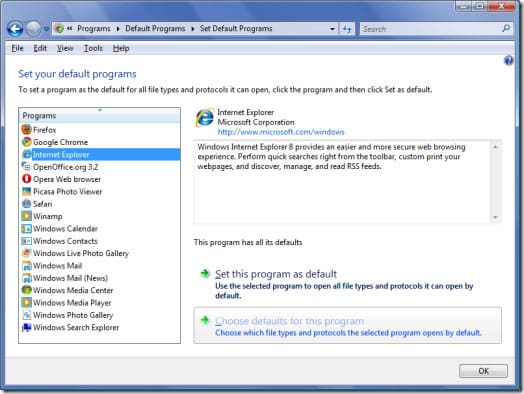Expand the arrow after Programs breadcrumb
524x394 pixels.
pyautogui.click(x=118, y=29)
